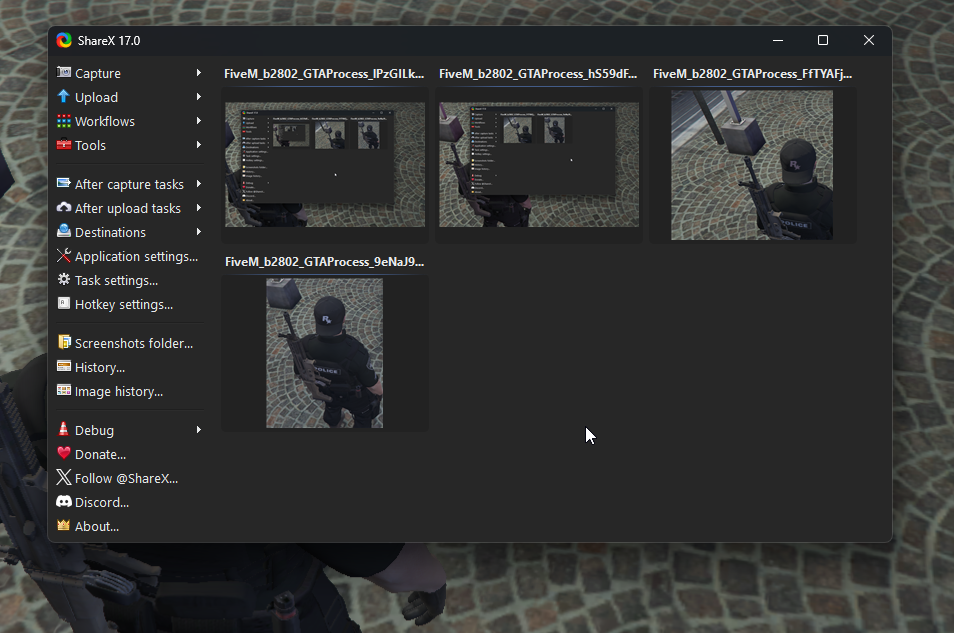Expand the Tools submenu arrow
Viewport: 954px width, 633px height.
tap(198, 145)
